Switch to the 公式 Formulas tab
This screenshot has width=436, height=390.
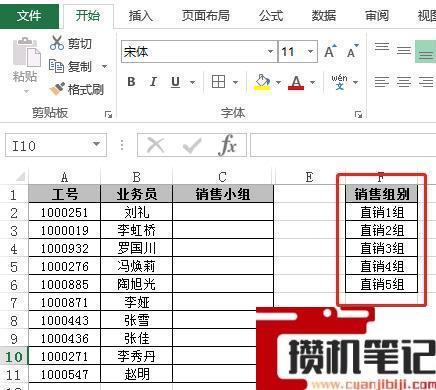[x=271, y=15]
